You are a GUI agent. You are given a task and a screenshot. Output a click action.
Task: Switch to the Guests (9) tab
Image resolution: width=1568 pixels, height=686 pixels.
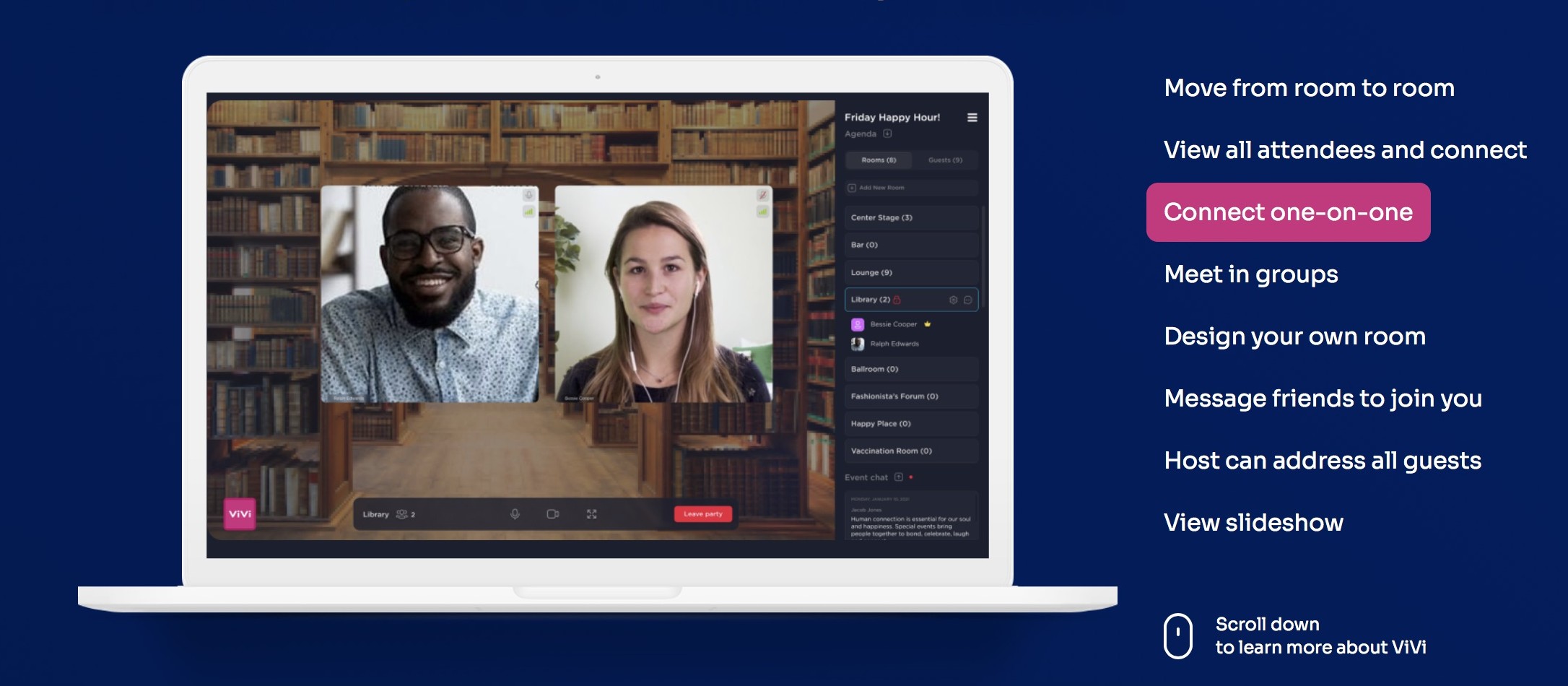click(945, 160)
